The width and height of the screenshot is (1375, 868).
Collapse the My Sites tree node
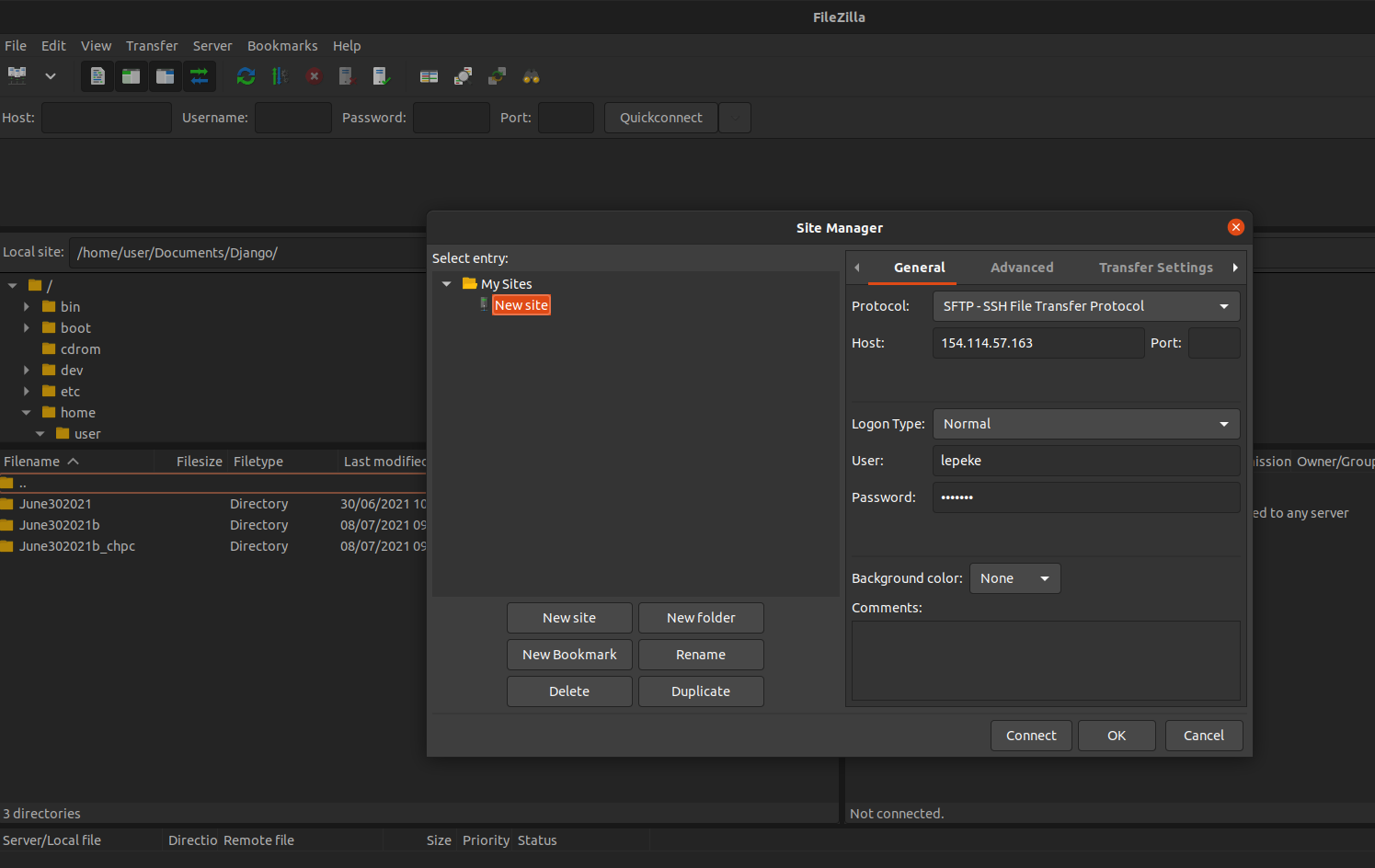coord(447,284)
